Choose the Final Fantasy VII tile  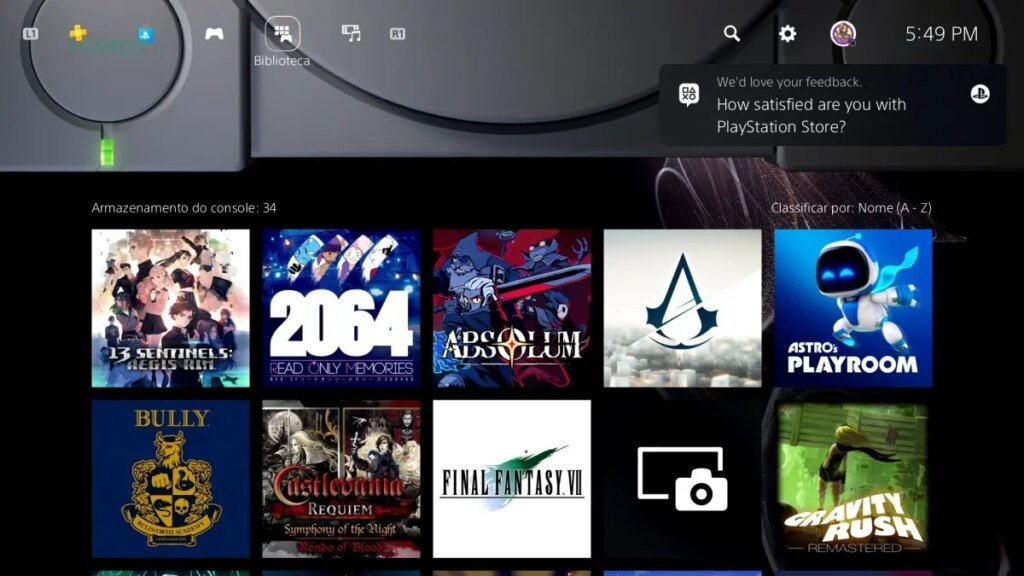pyautogui.click(x=512, y=479)
